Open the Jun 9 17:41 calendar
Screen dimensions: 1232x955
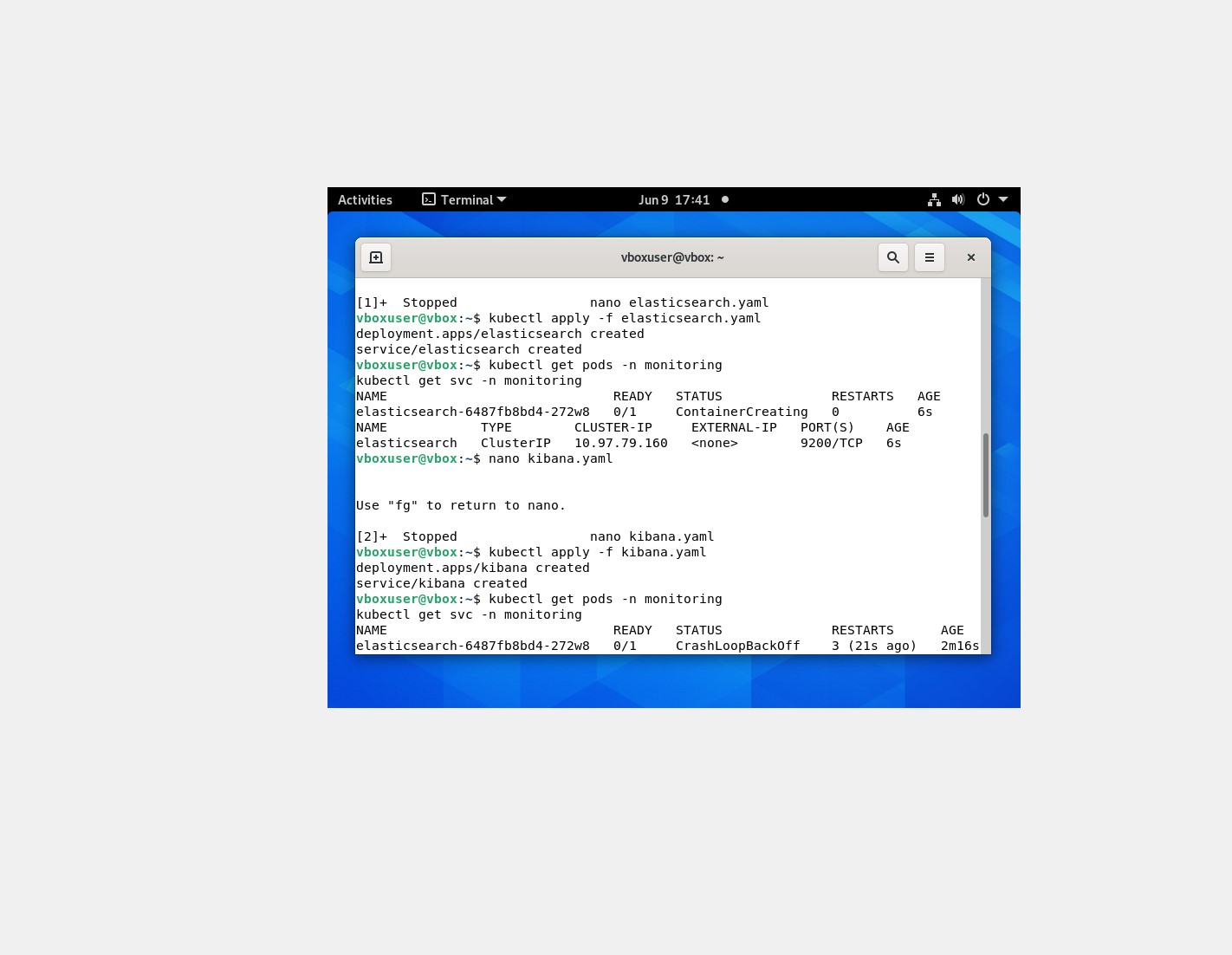tap(674, 199)
